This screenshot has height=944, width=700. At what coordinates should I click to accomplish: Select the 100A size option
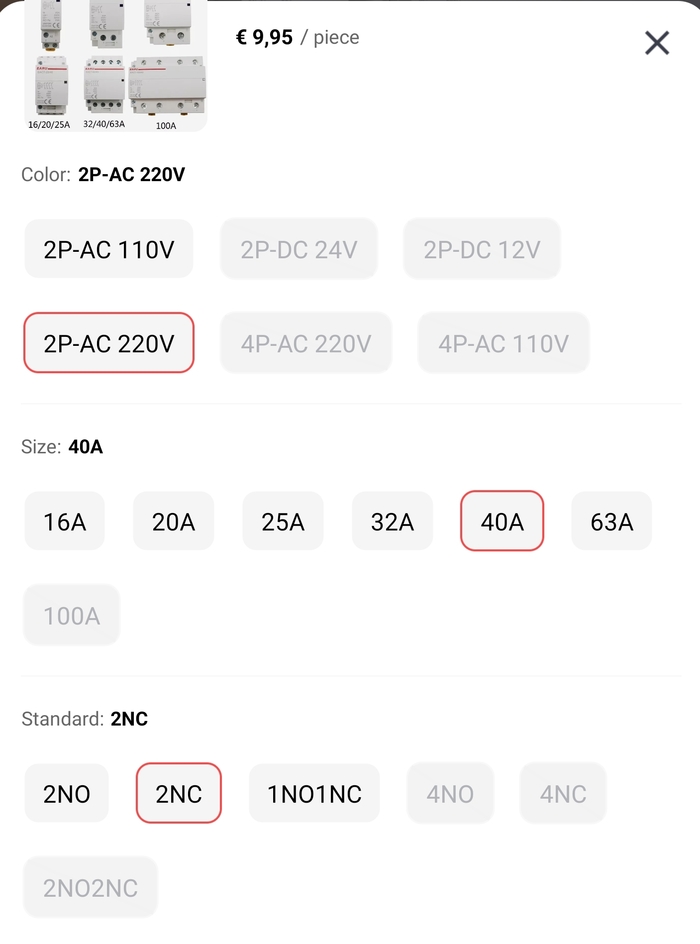coord(72,615)
